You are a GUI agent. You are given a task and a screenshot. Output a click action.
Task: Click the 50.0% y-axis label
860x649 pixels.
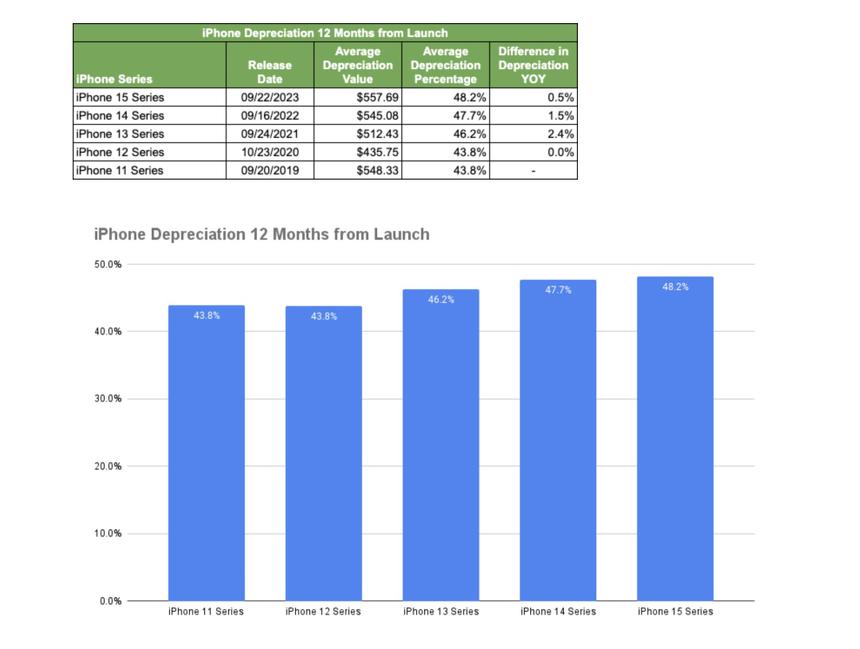pyautogui.click(x=108, y=264)
